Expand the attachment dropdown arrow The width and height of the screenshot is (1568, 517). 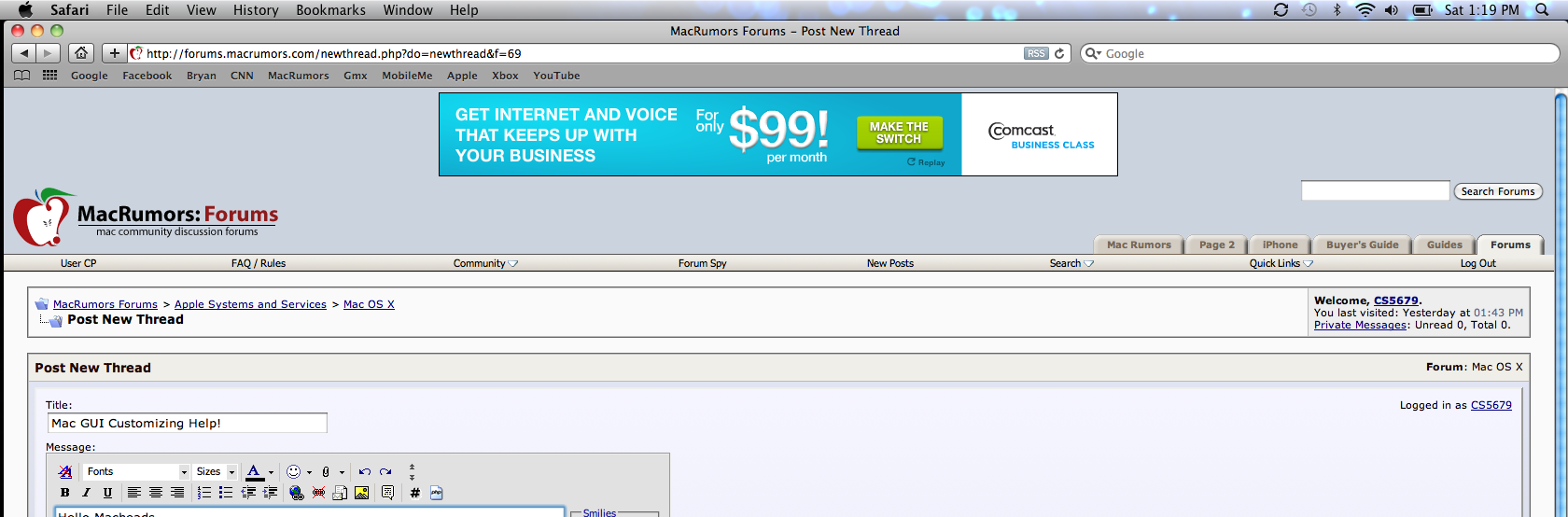pos(342,473)
